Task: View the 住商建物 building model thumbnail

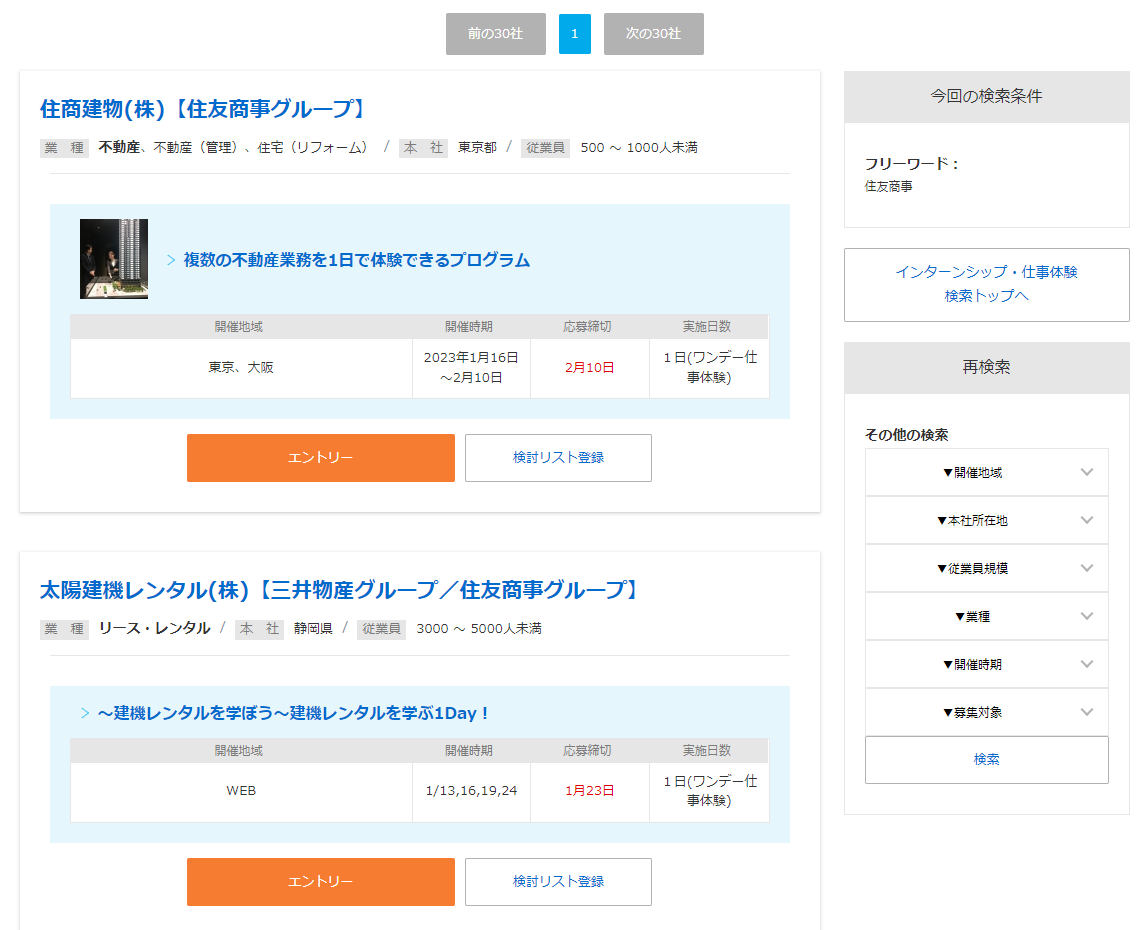Action: [x=113, y=259]
